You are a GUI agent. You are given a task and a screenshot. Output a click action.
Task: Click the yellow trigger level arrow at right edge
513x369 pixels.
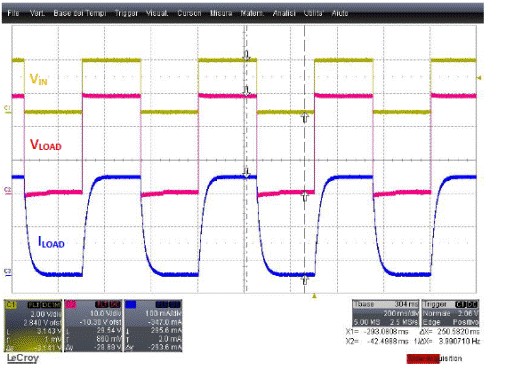[479, 78]
